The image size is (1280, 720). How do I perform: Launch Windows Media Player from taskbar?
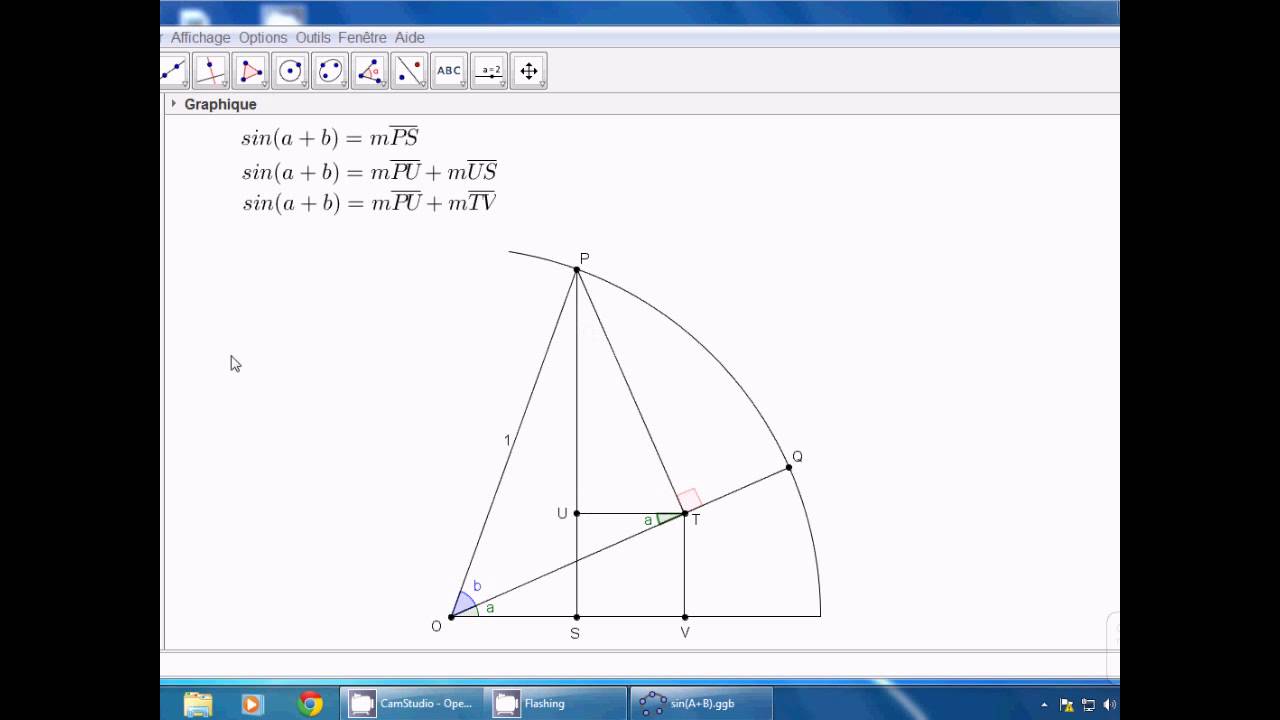[252, 704]
